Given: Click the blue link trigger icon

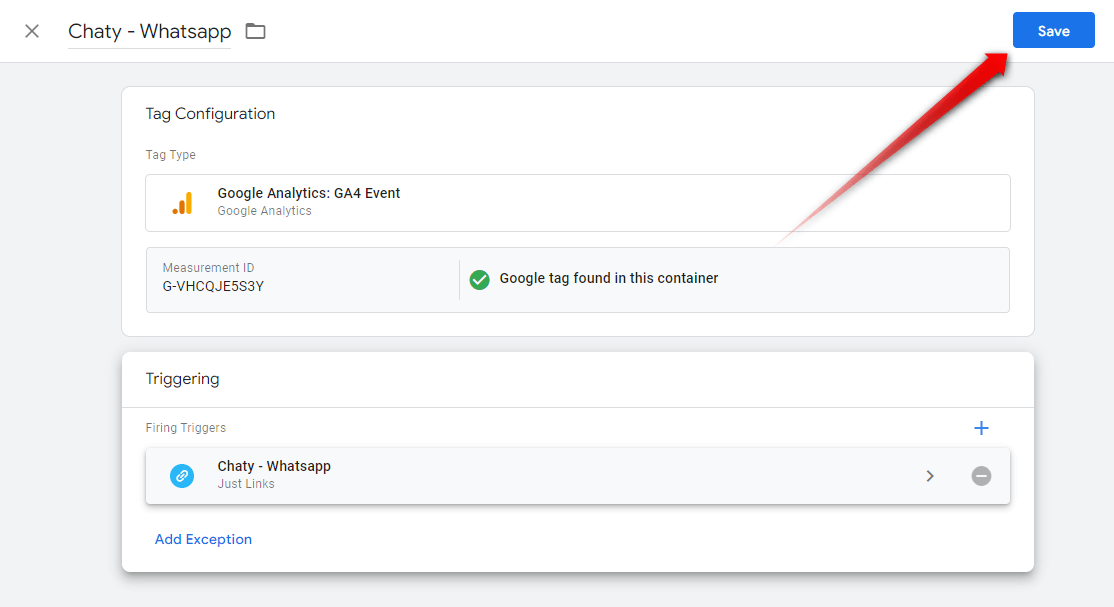Looking at the screenshot, I should [x=182, y=476].
